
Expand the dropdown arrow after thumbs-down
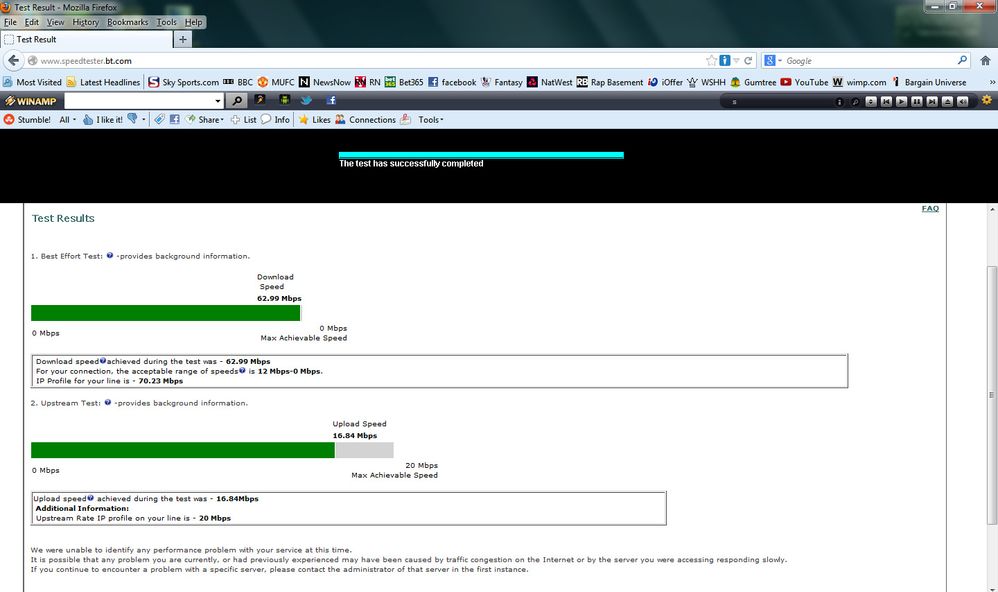tap(144, 119)
